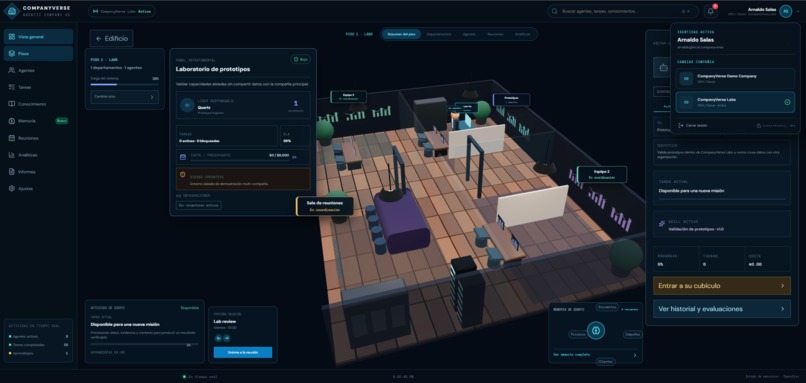
Task: Click the Entrar a su cubículo chevron
Action: click(x=782, y=285)
